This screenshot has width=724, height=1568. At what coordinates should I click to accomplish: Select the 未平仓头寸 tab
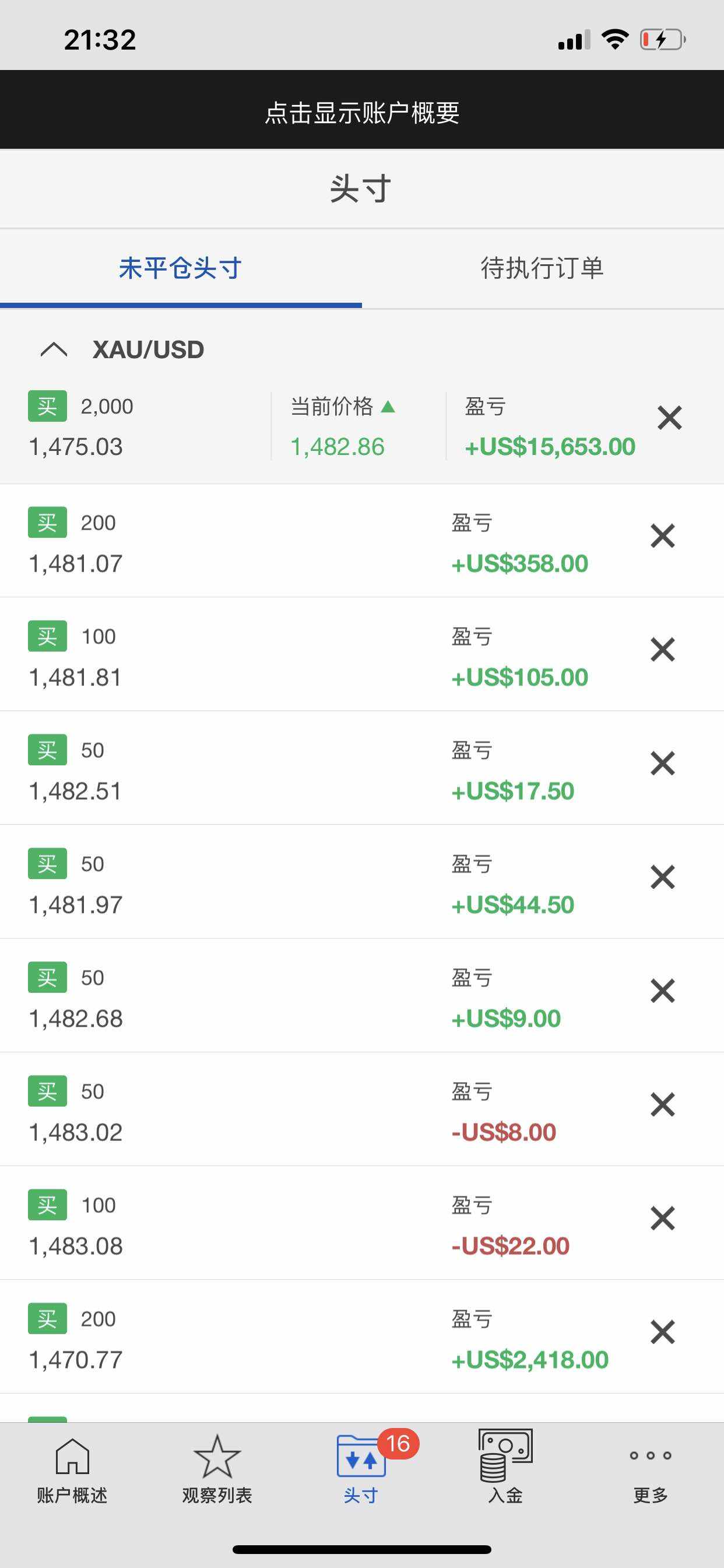pos(180,268)
